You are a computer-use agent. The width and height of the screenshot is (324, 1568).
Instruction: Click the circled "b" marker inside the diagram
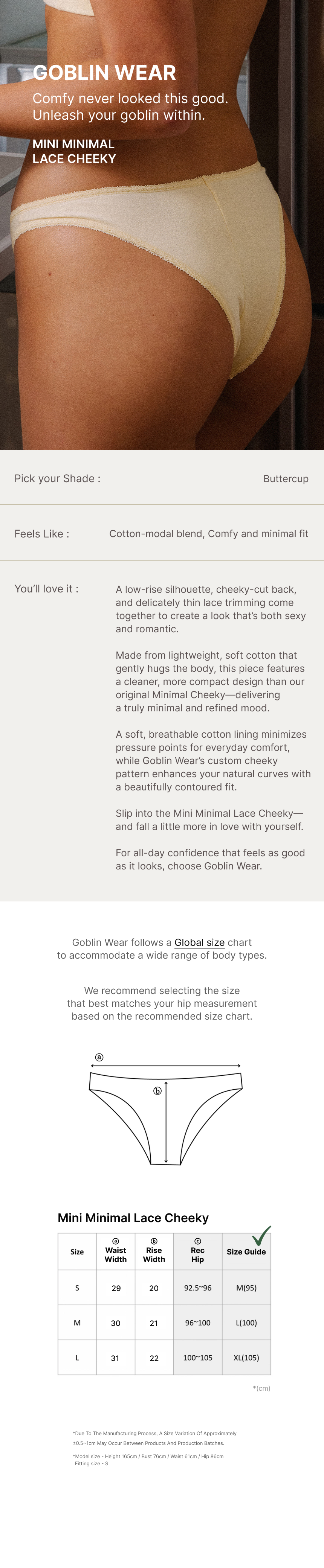click(157, 1091)
